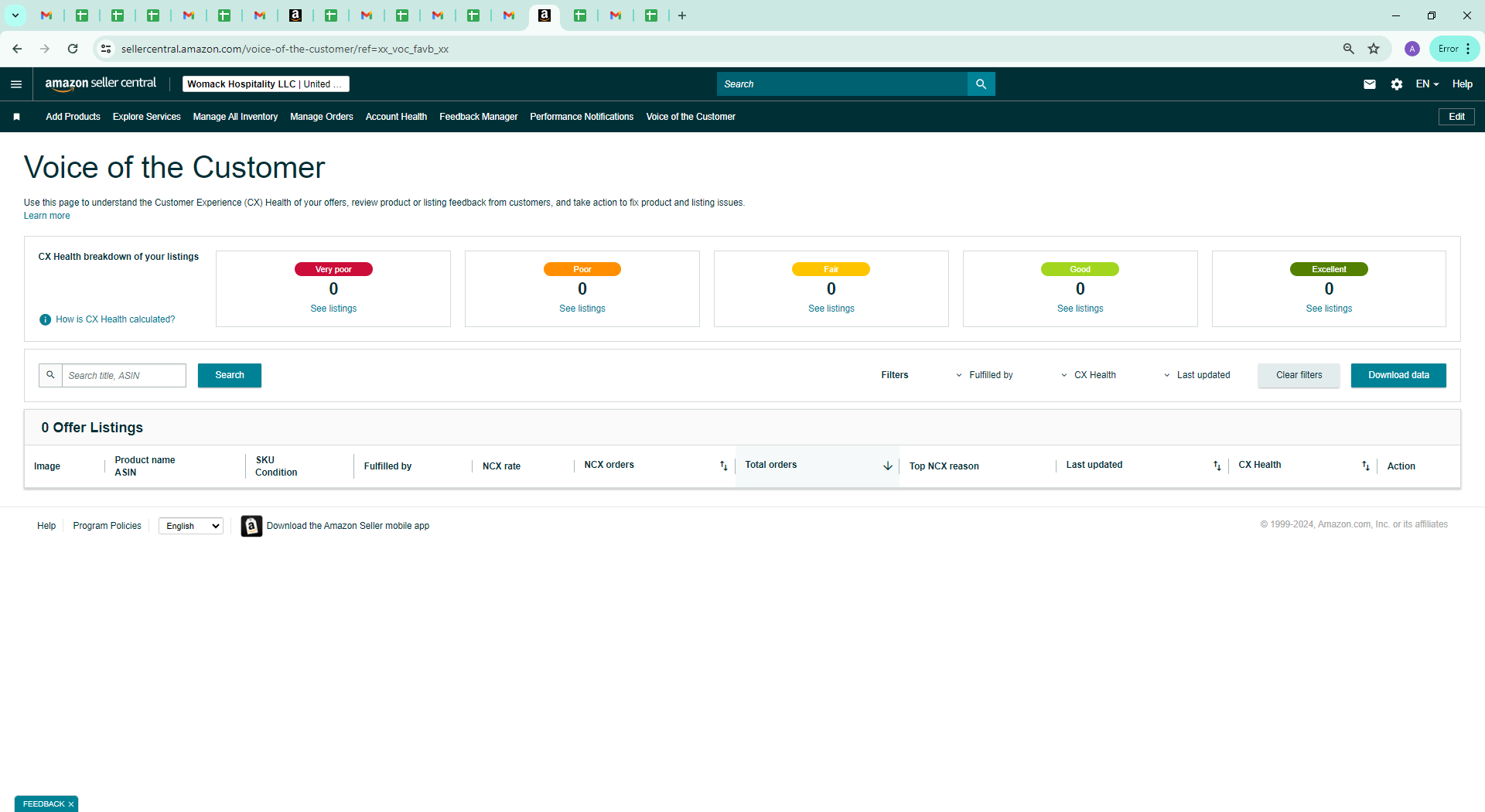
Task: Open Explore Services menu item
Action: pos(146,117)
